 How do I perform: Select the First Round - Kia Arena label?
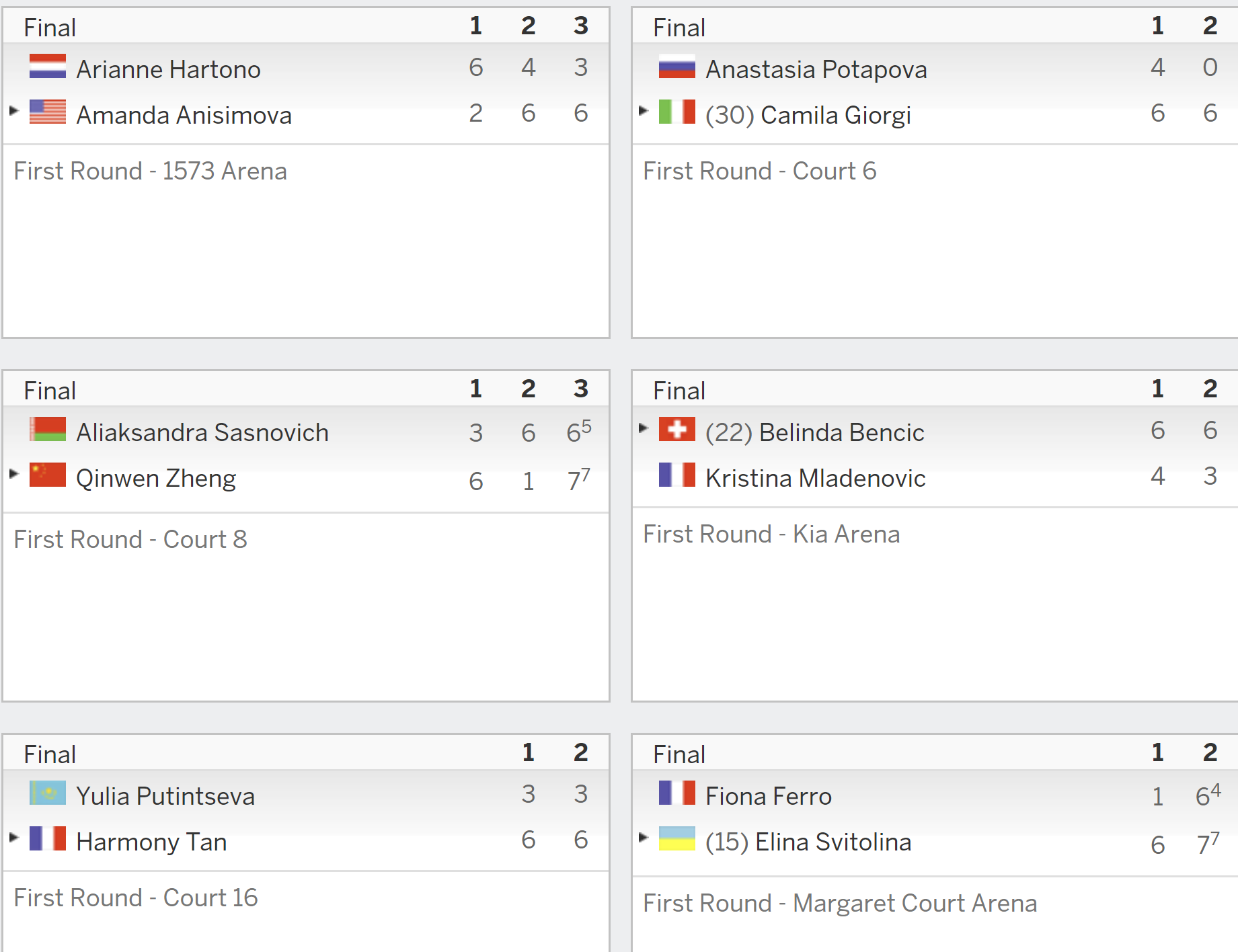pos(771,534)
